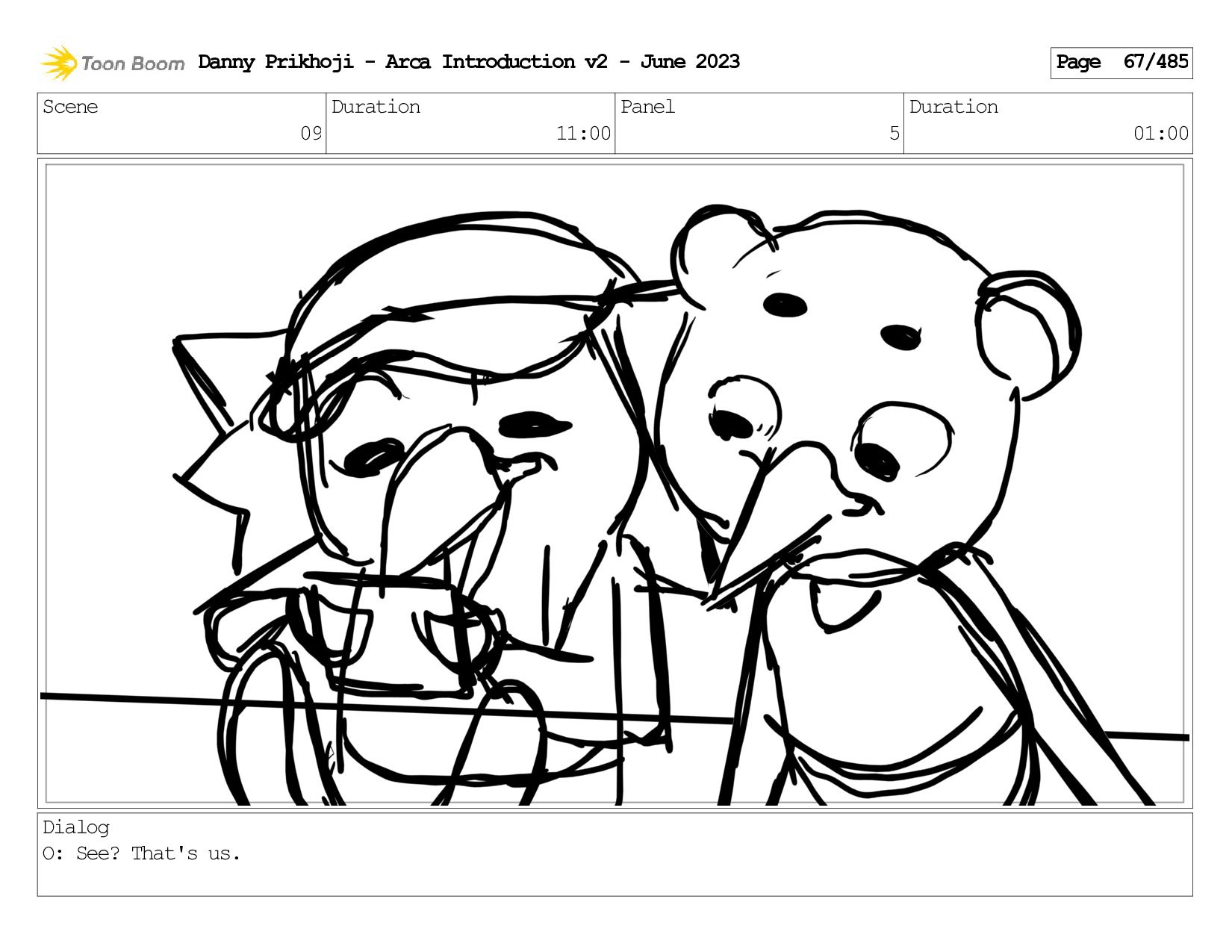This screenshot has width=1232, height=952.
Task: Click the scene number '09'
Action: coord(311,134)
